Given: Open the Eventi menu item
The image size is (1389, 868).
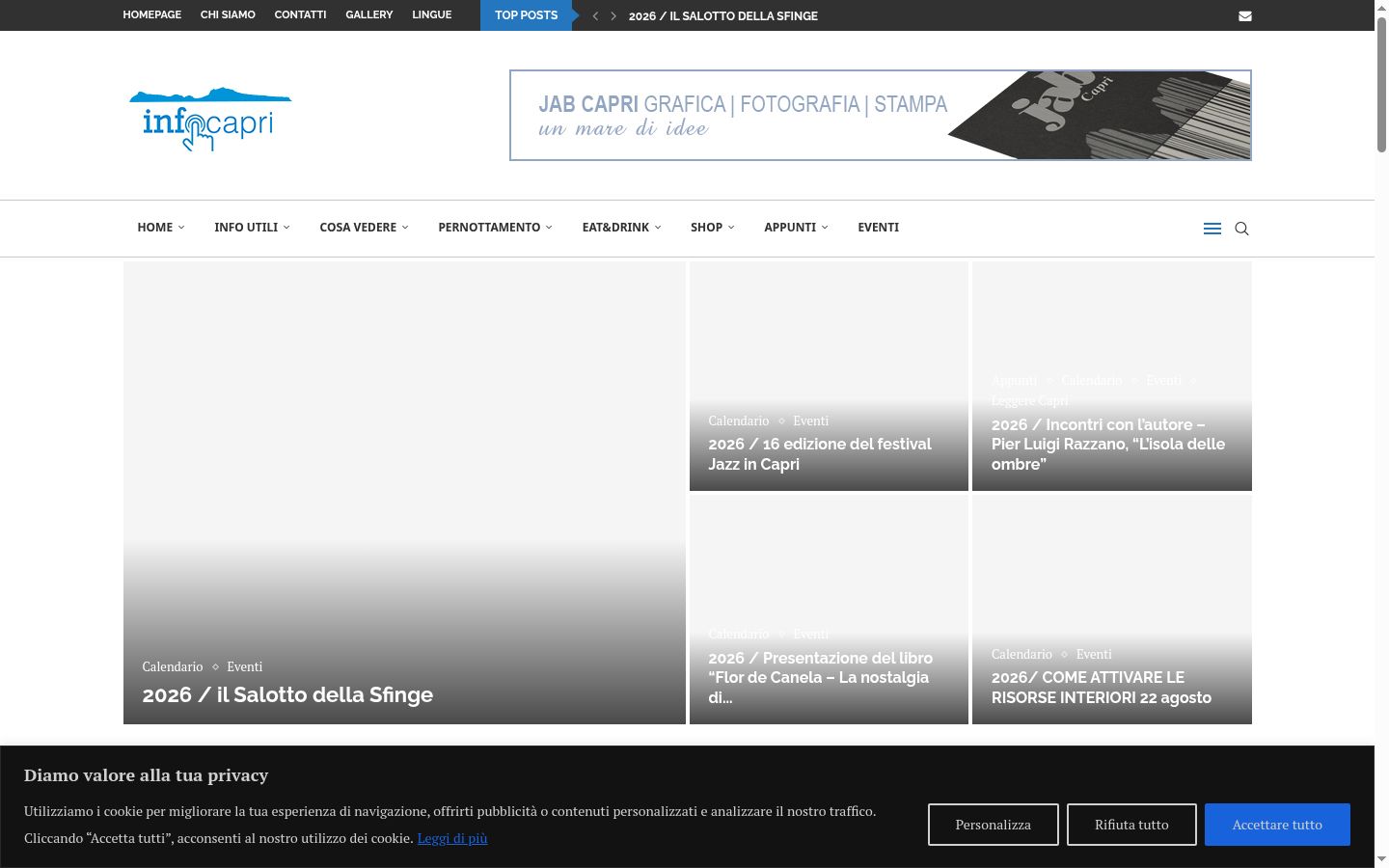Looking at the screenshot, I should [x=878, y=228].
